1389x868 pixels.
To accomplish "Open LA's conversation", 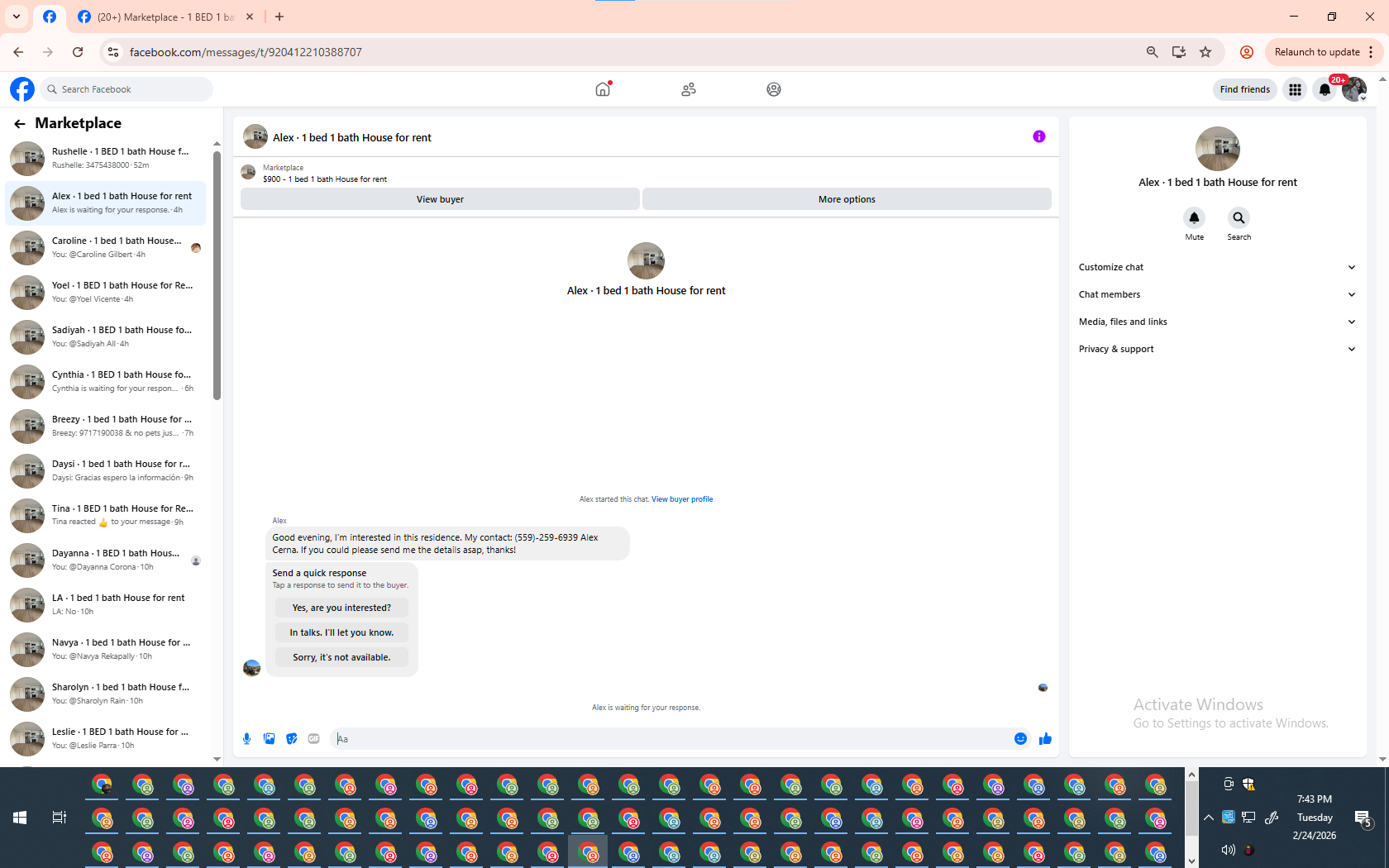I will [106, 604].
